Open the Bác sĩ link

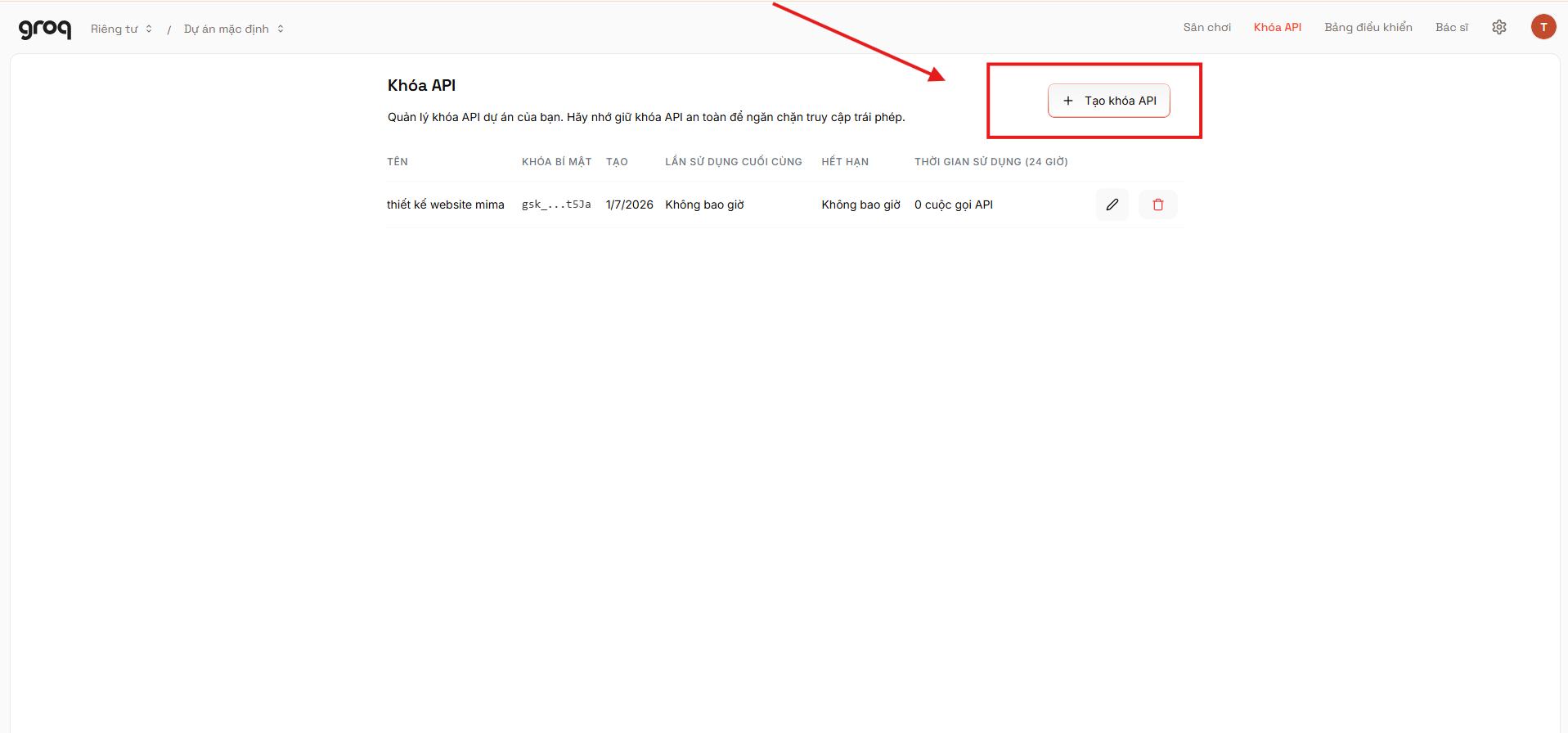[1451, 27]
